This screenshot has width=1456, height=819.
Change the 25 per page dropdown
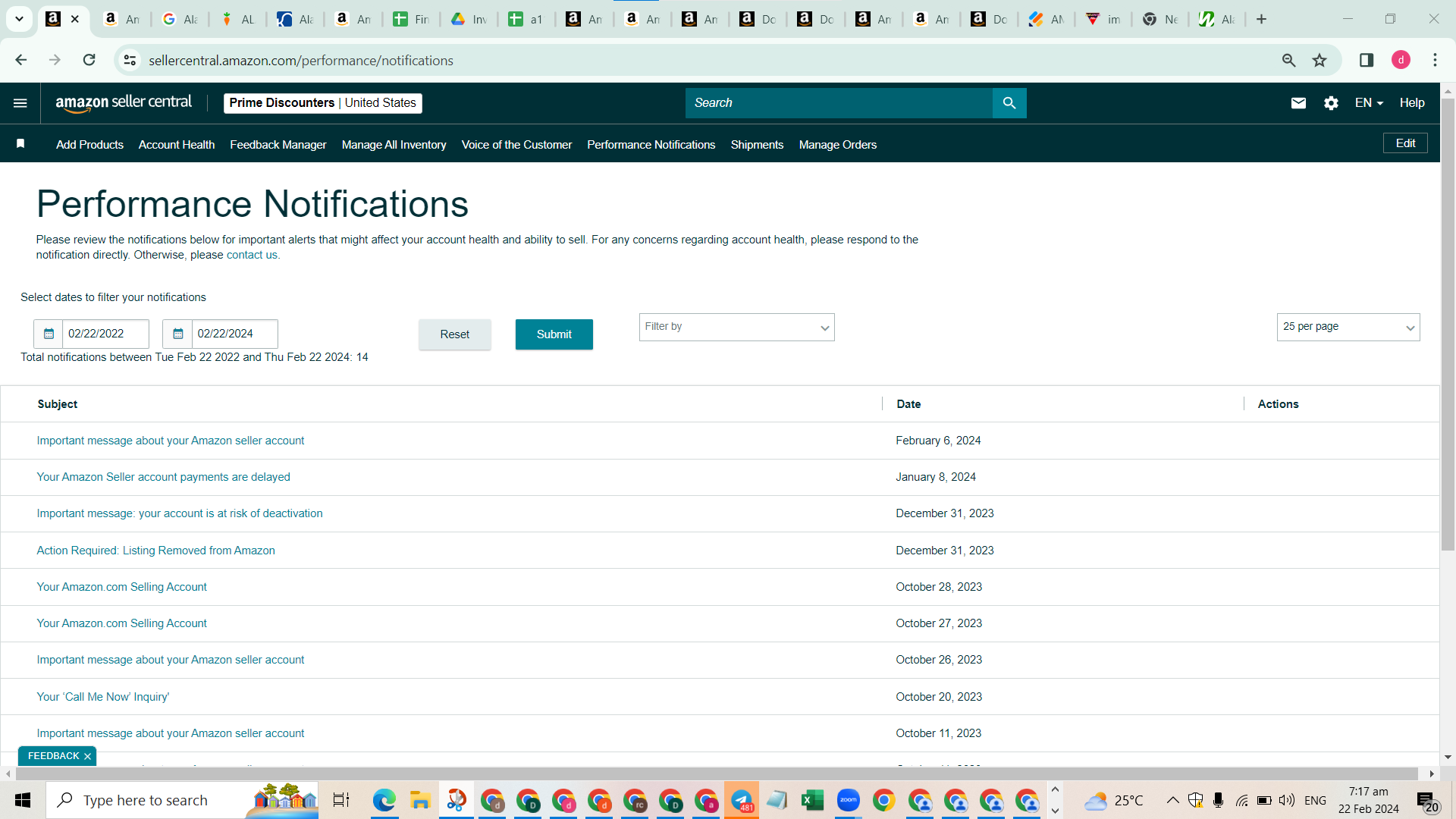pyautogui.click(x=1348, y=327)
